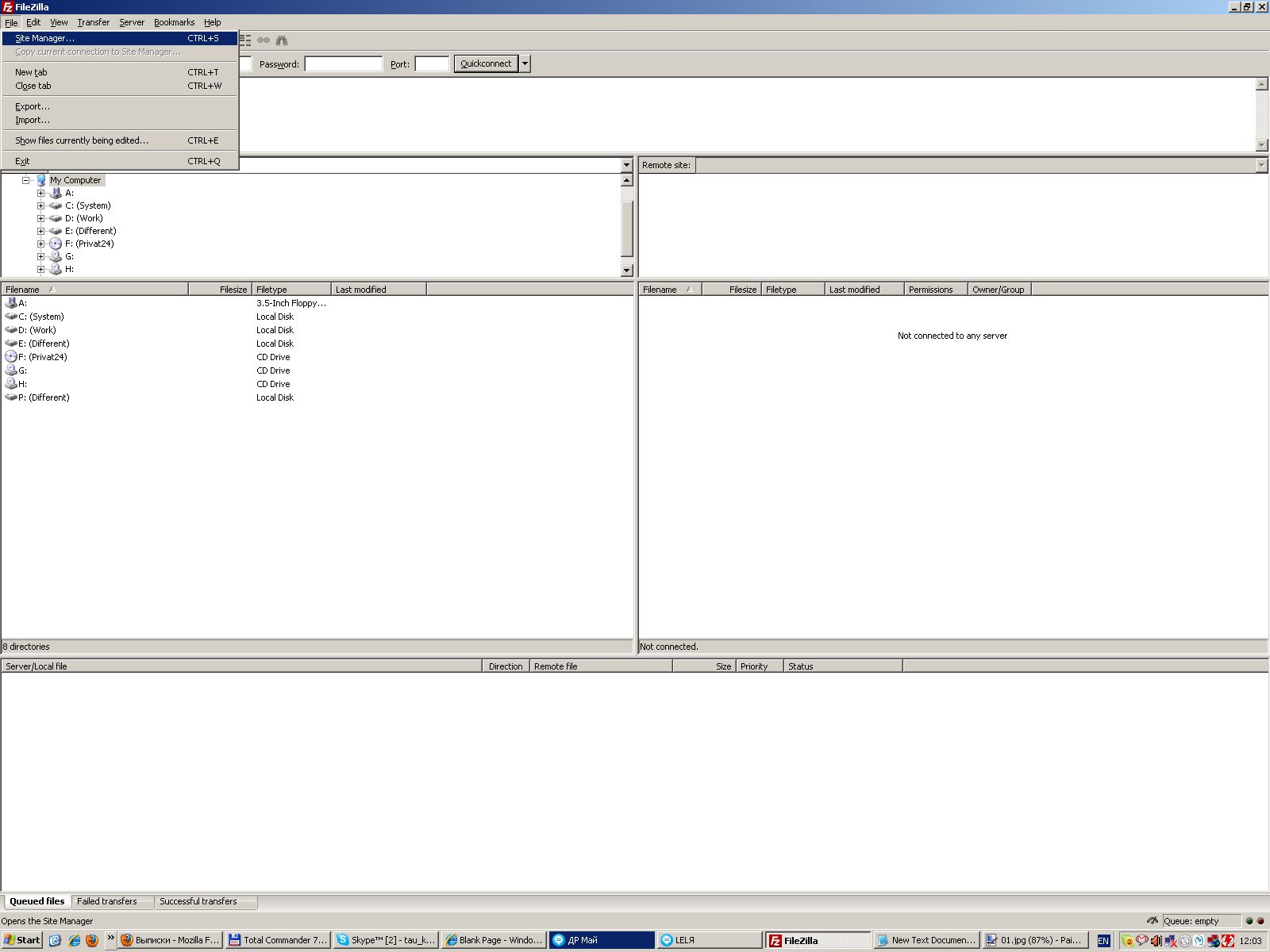Select Close tab in the File menu
Screen dimensions: 1270x952
[x=120, y=86]
